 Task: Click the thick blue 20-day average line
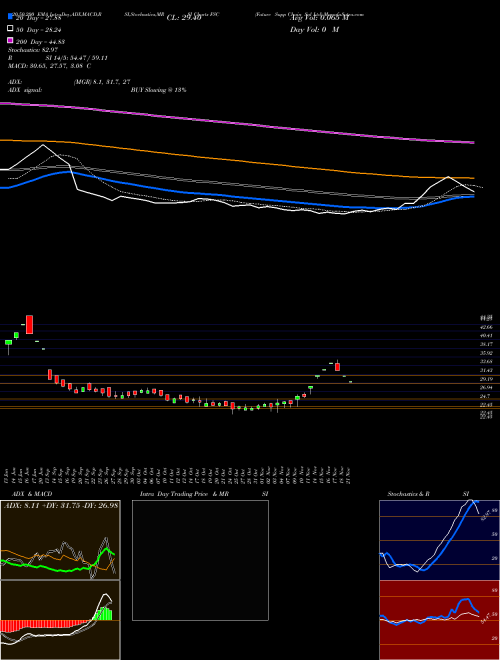(x=237, y=196)
